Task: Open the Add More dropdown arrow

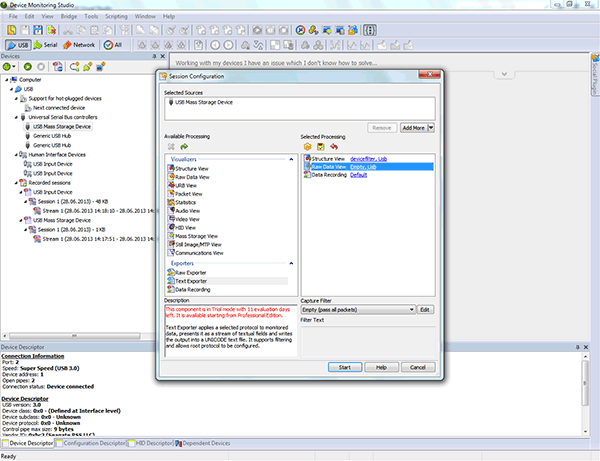Action: point(431,127)
